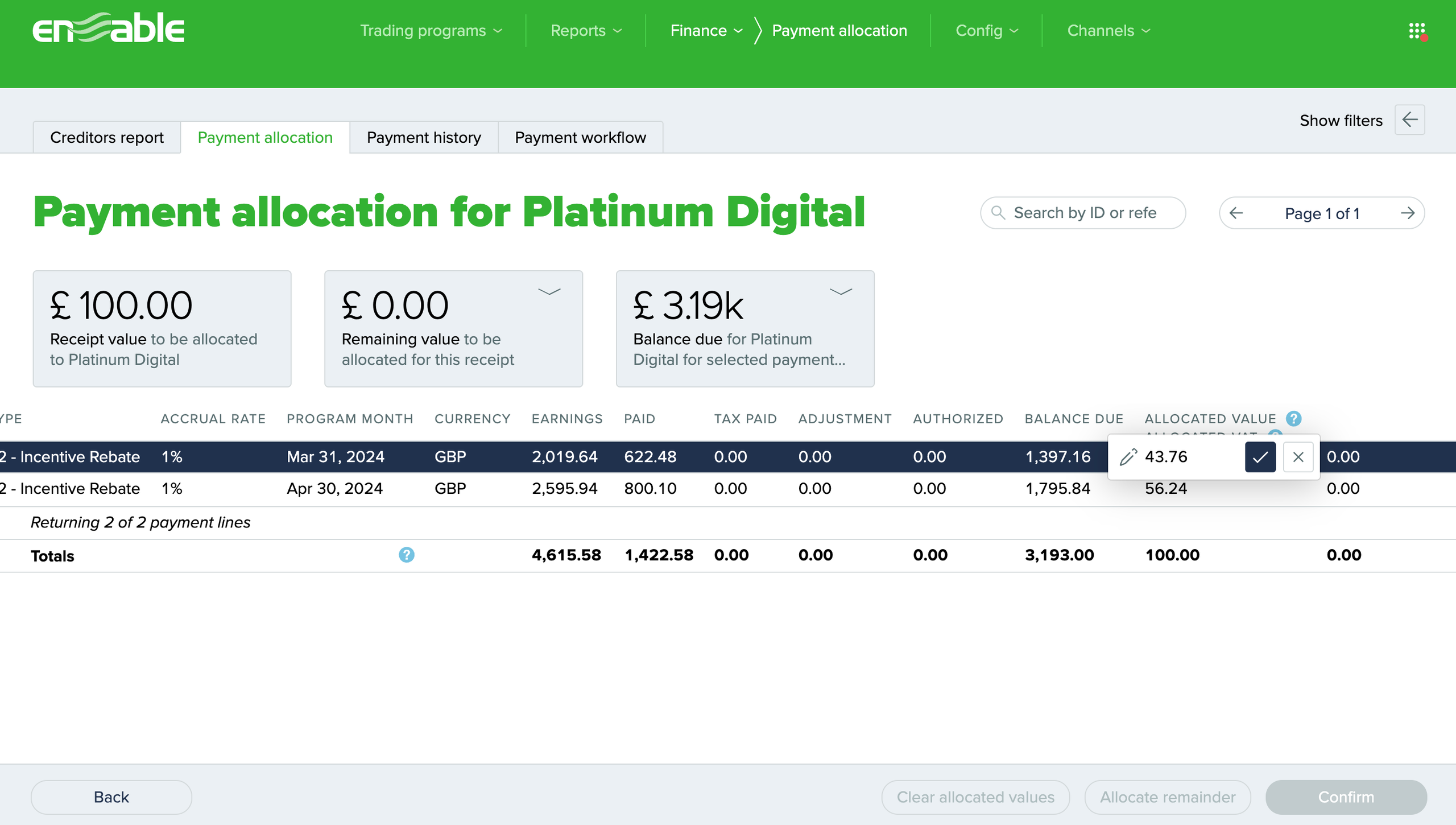Collapse filters with the left arrow icon

coord(1410,120)
